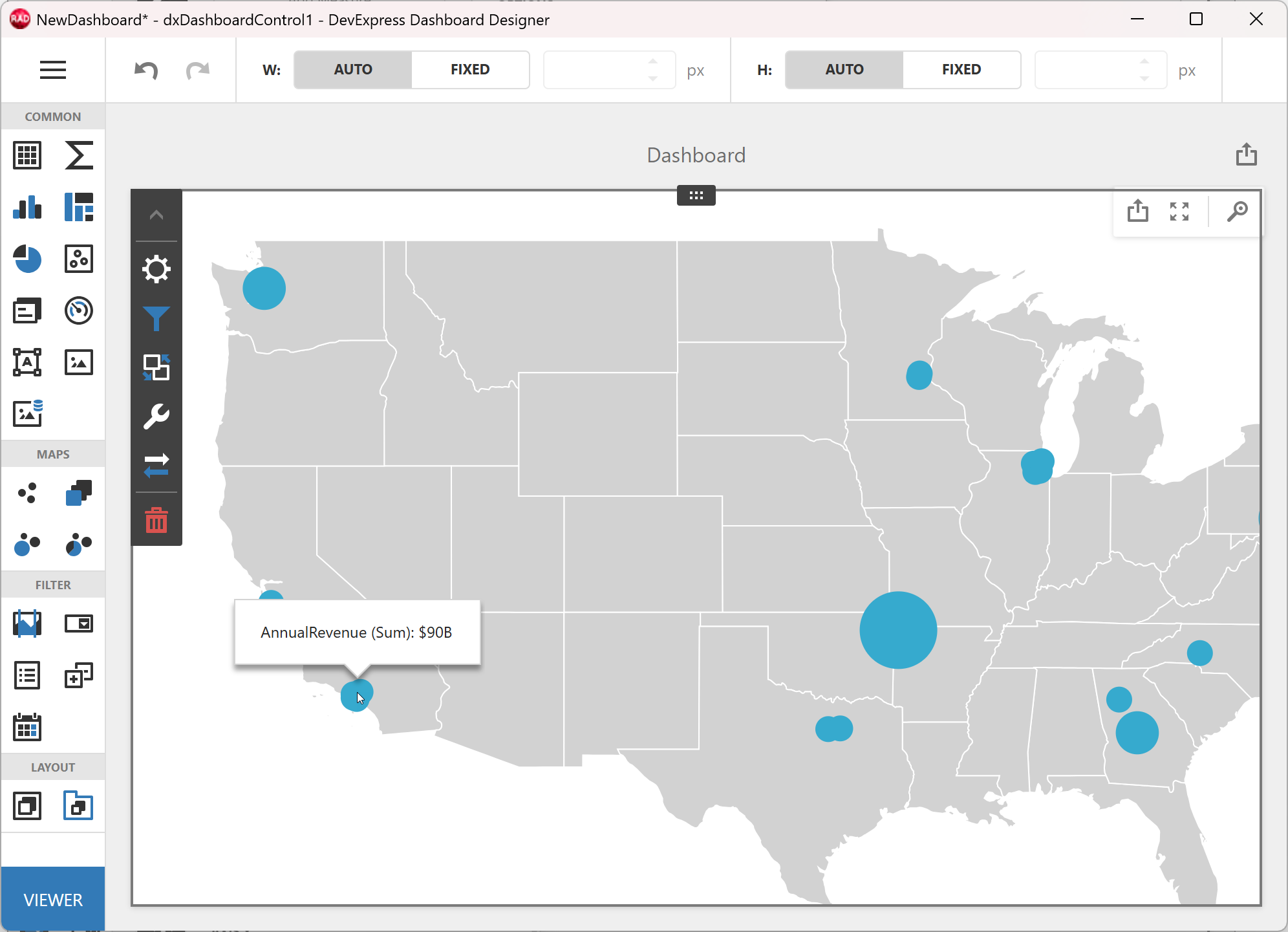Select the Minnesota bubble
The height and width of the screenshot is (932, 1288).
(x=919, y=375)
